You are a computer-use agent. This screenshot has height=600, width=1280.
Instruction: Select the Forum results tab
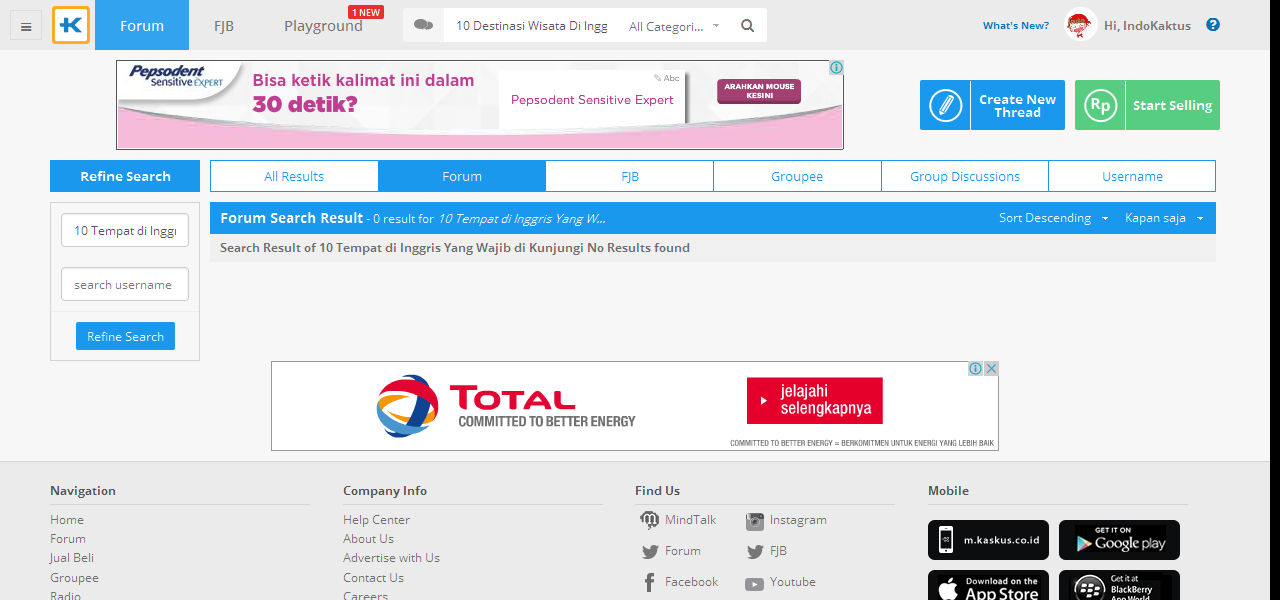[x=462, y=176]
